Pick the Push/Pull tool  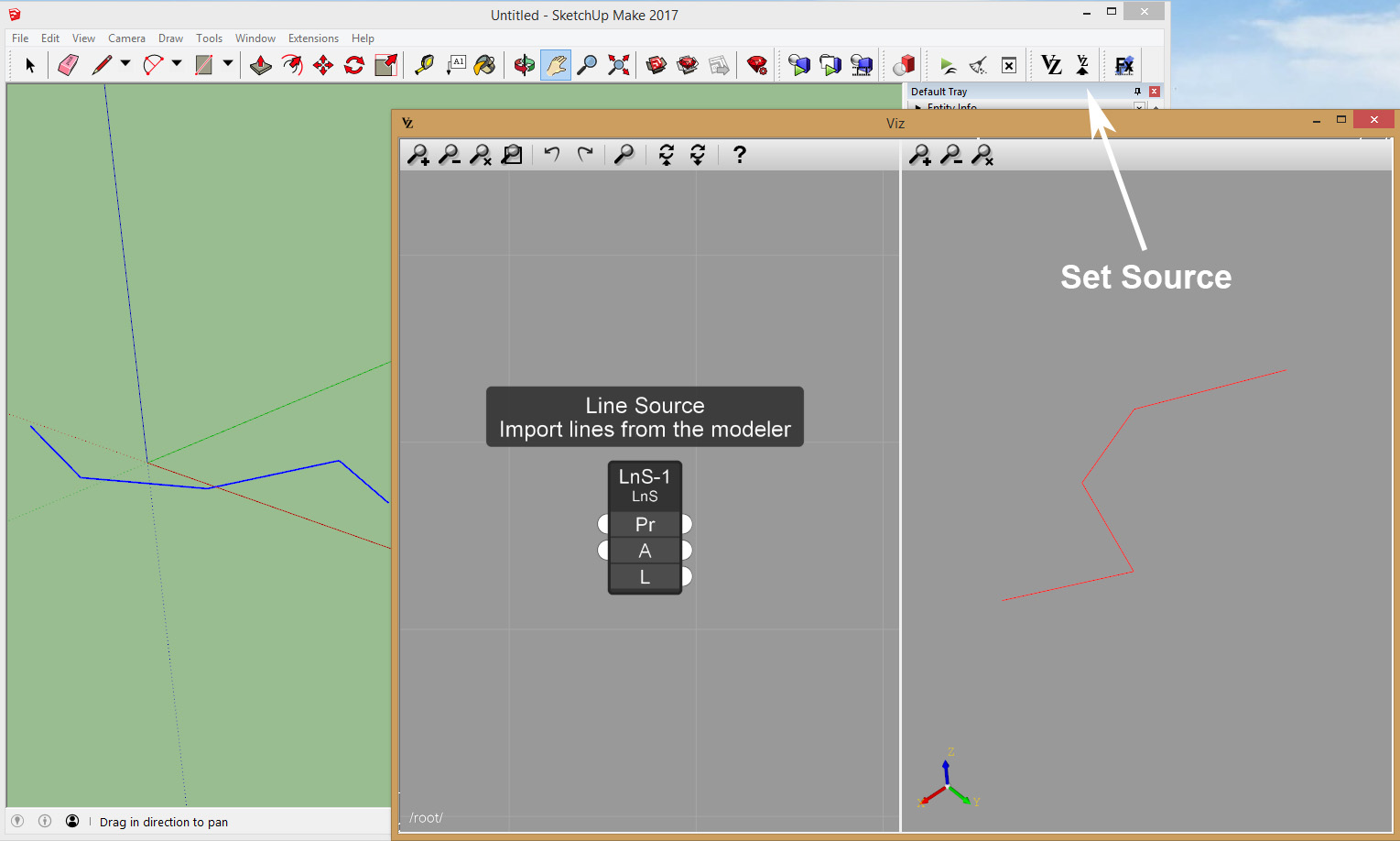(261, 65)
